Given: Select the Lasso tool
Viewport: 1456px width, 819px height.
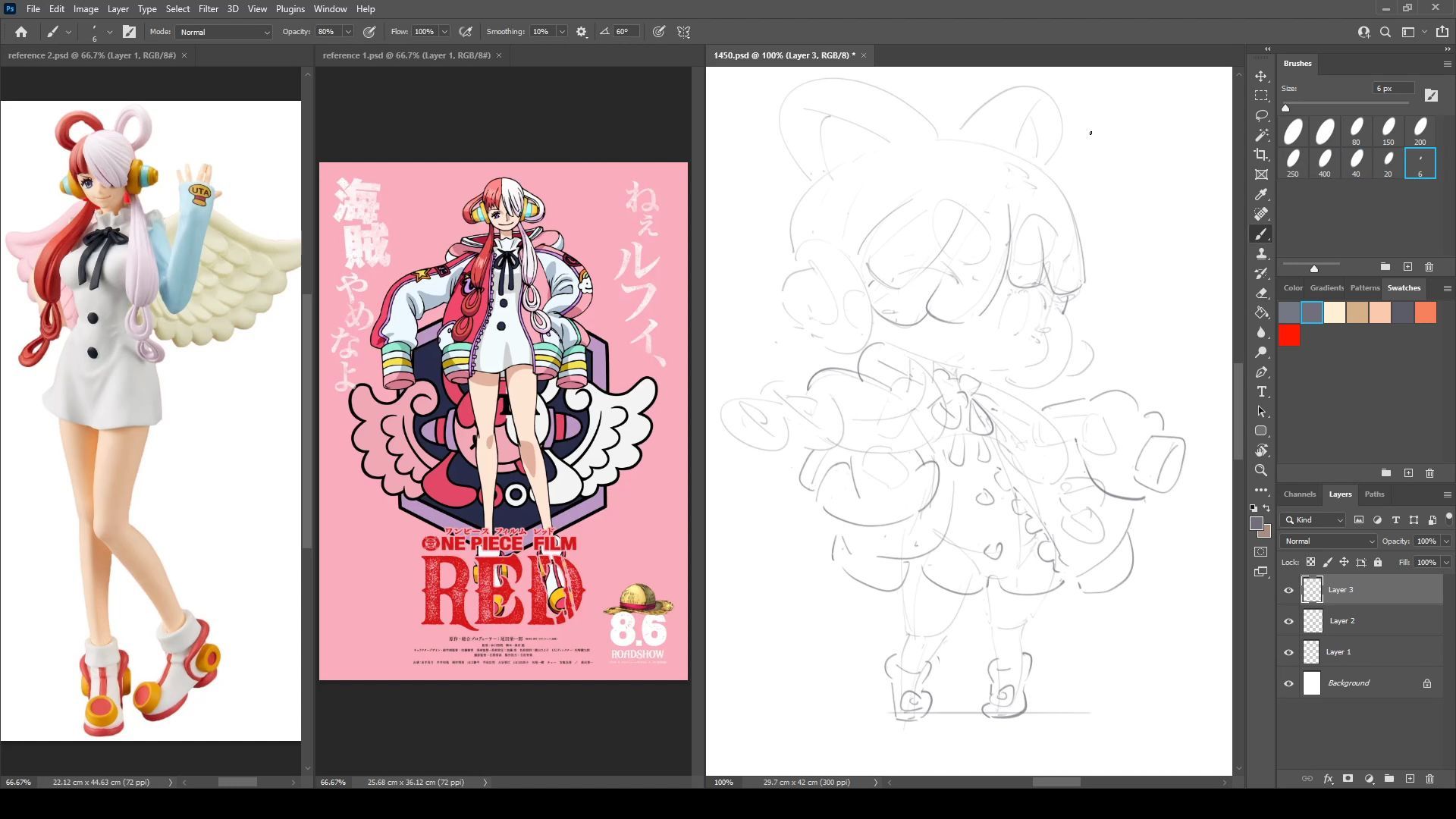Looking at the screenshot, I should (1261, 115).
